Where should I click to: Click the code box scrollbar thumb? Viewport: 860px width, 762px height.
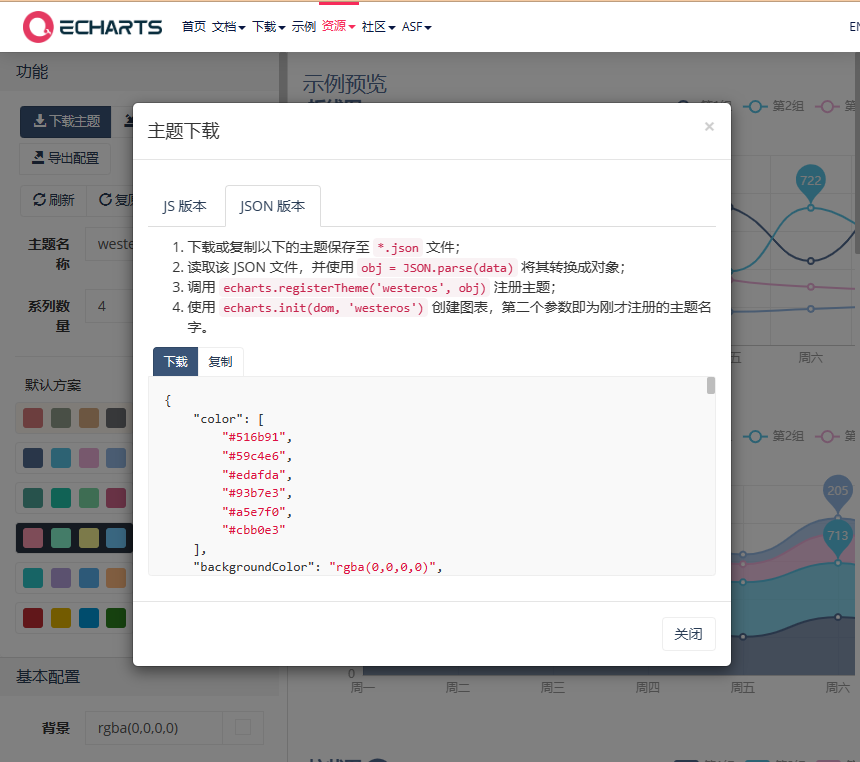coord(711,386)
